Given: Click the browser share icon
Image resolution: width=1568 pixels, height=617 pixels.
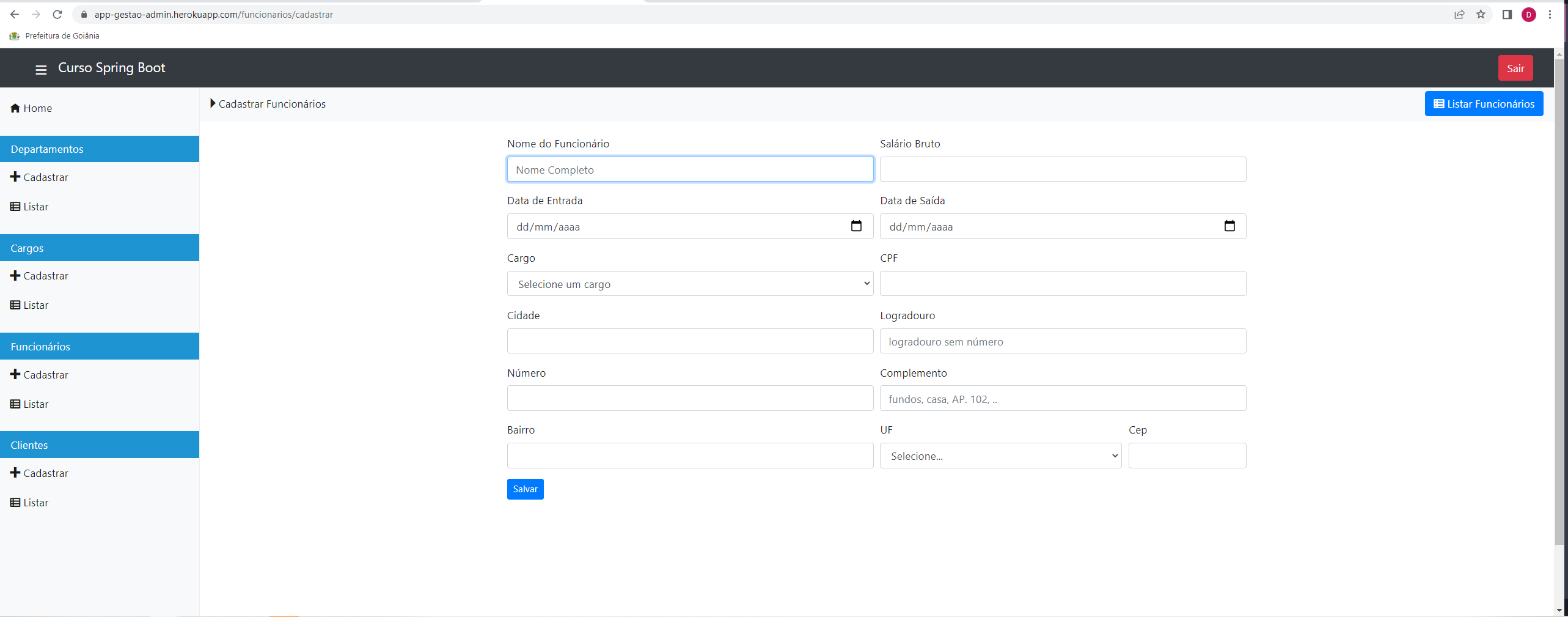Looking at the screenshot, I should coord(1460,14).
